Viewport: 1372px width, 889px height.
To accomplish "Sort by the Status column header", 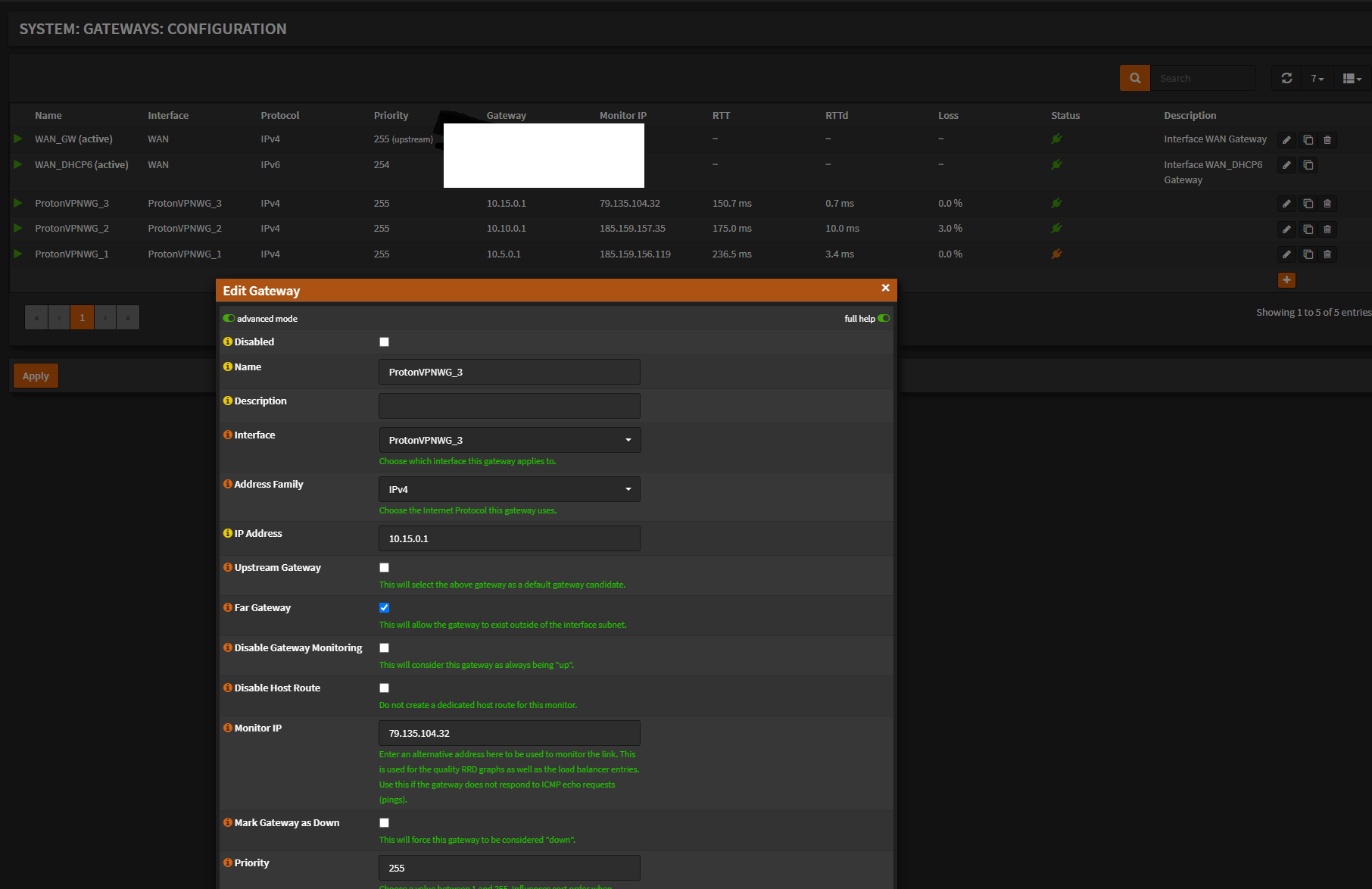I will tap(1065, 115).
